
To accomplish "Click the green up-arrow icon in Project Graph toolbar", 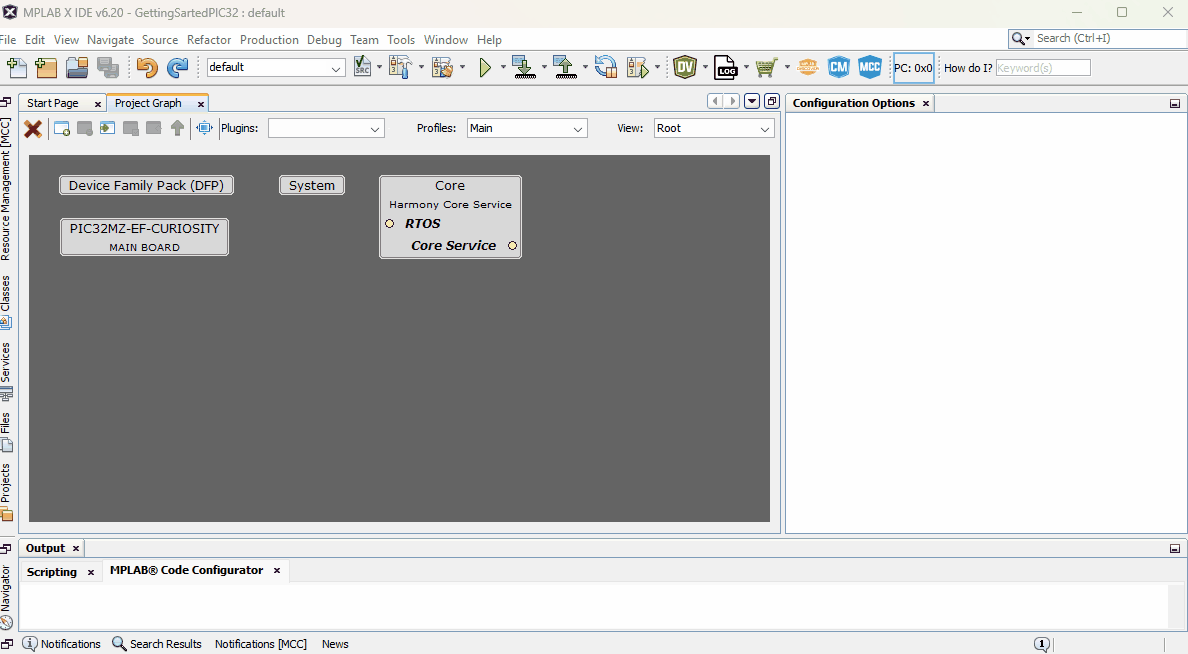I will (x=177, y=129).
